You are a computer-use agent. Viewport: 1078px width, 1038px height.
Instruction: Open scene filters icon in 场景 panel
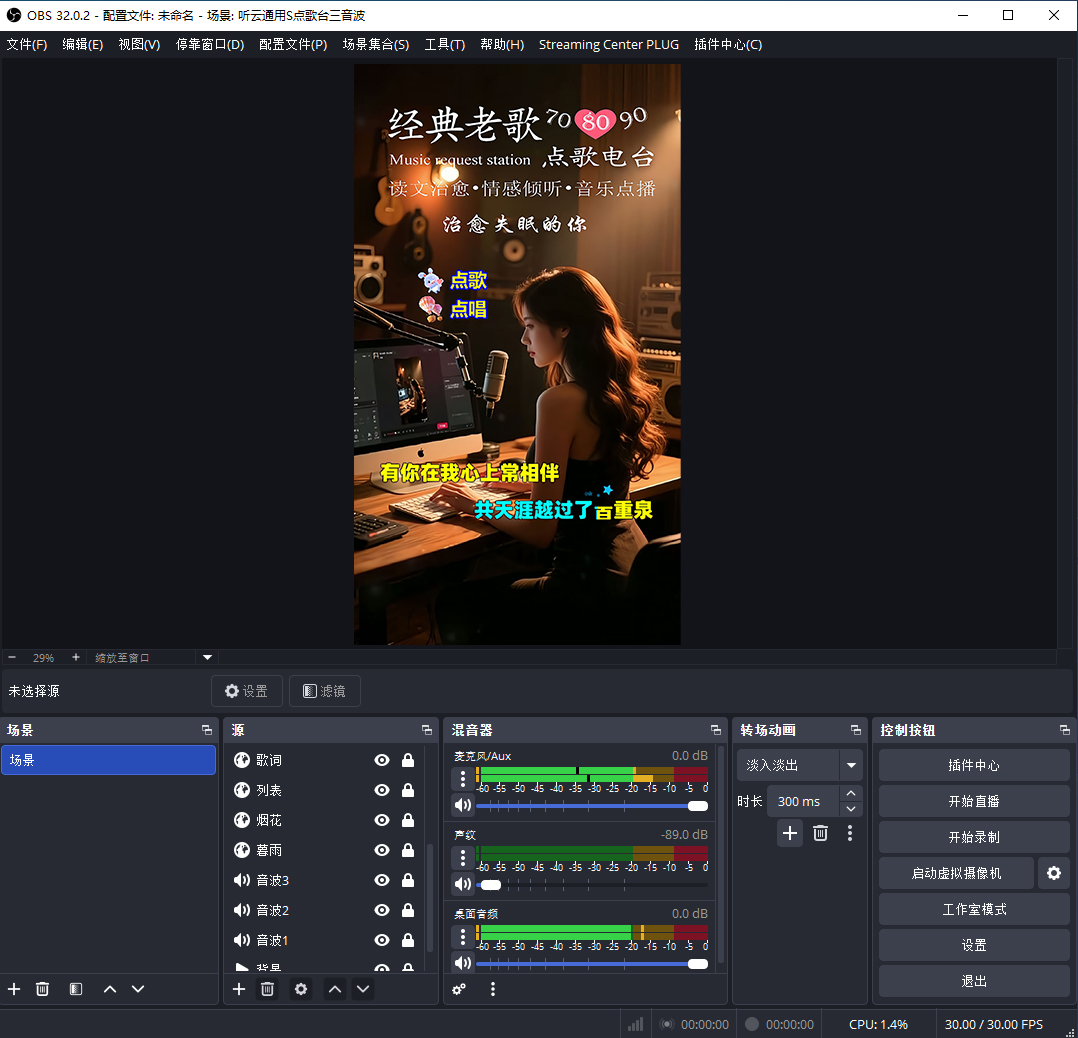[76, 989]
